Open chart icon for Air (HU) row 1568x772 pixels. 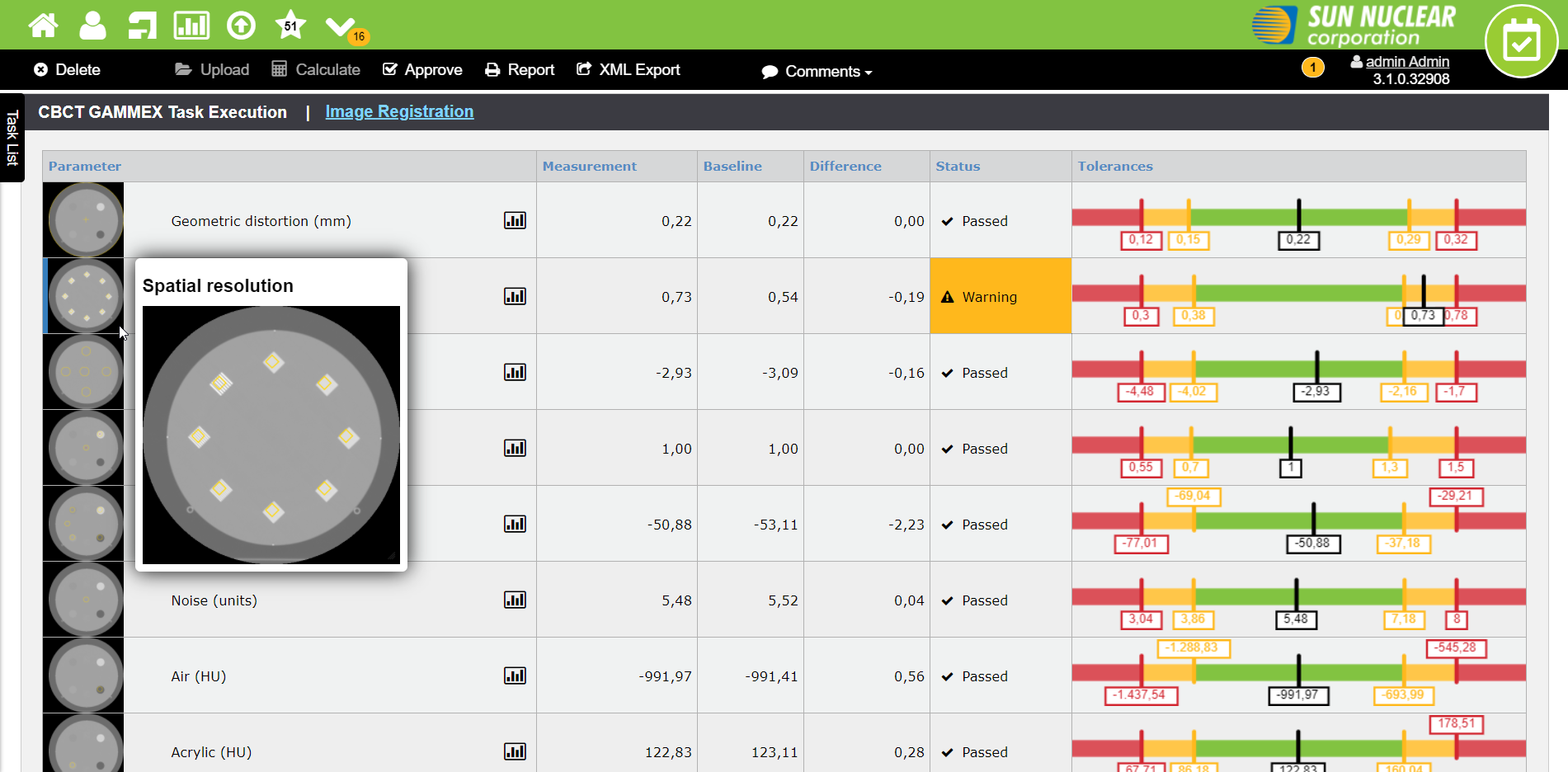[515, 675]
